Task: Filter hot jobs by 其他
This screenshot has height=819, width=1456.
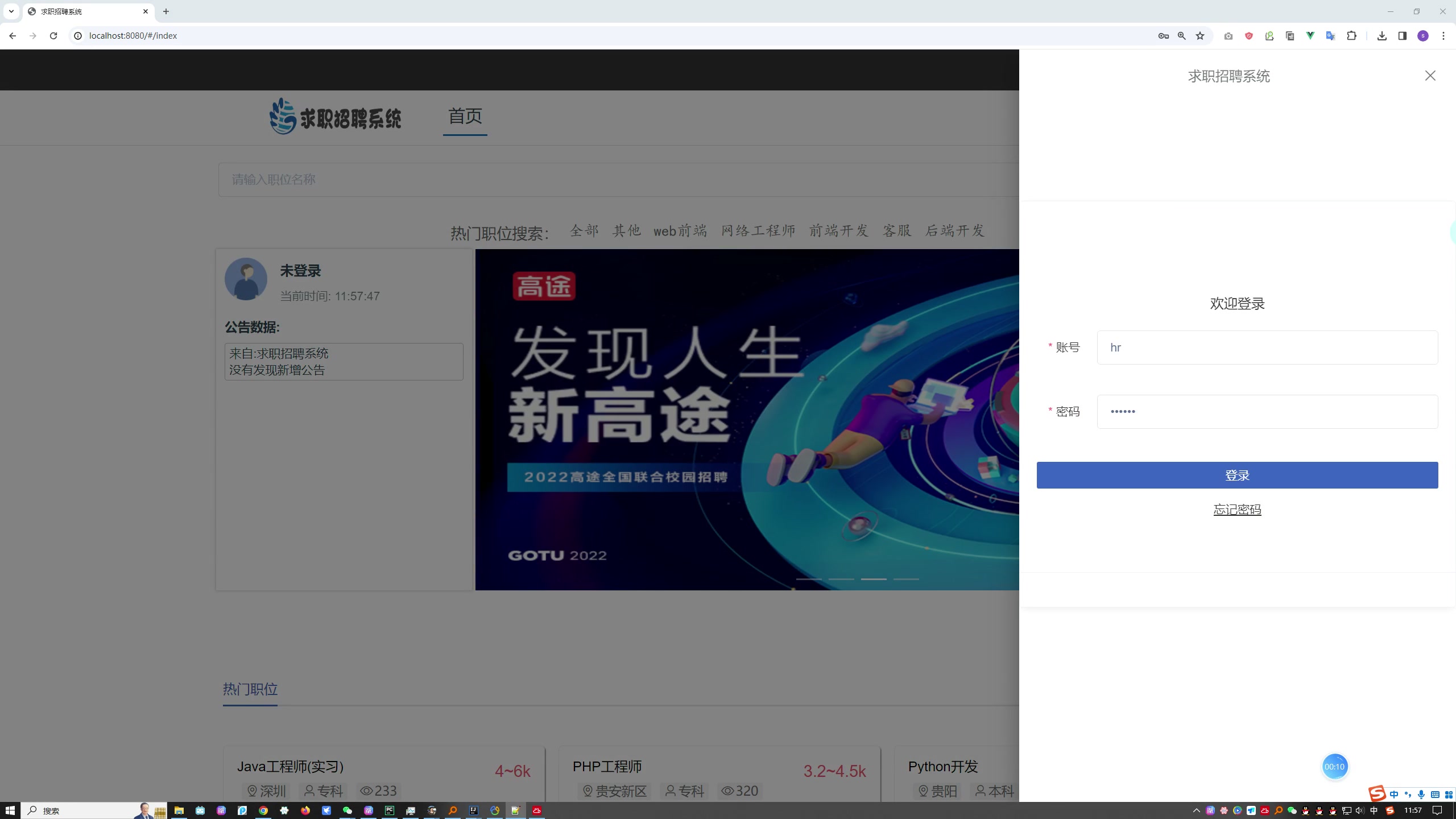Action: (627, 231)
